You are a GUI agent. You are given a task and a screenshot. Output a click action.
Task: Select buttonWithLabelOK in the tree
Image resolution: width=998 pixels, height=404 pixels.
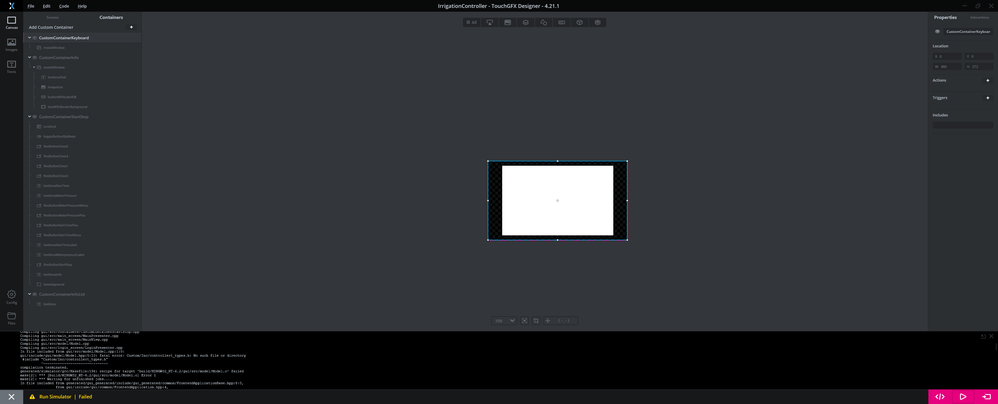pos(62,97)
